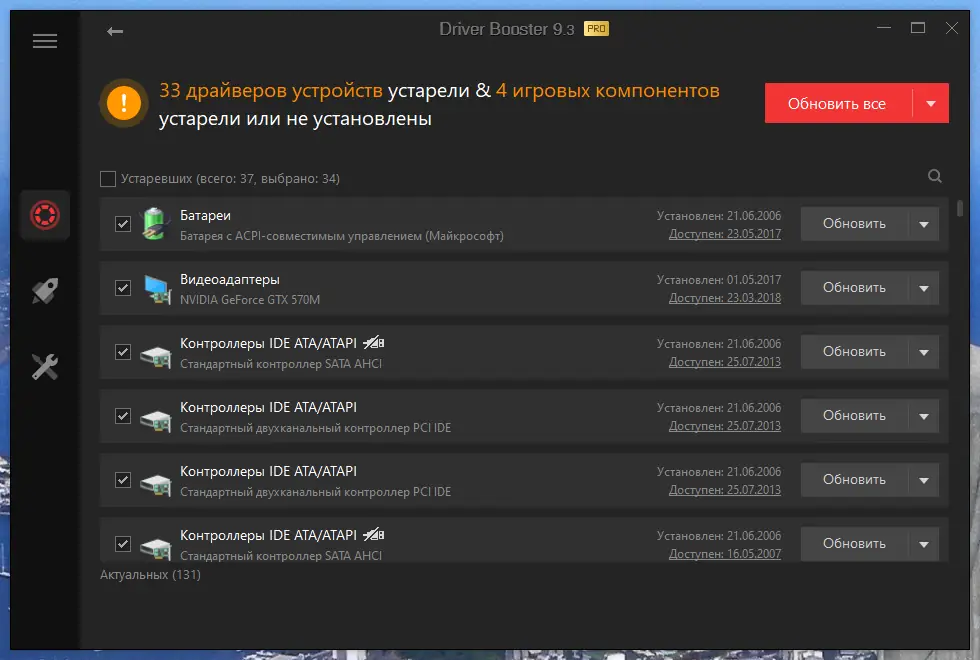Click the vertical scrollbar thumb of driver list
The width and height of the screenshot is (980, 660).
coord(959,208)
